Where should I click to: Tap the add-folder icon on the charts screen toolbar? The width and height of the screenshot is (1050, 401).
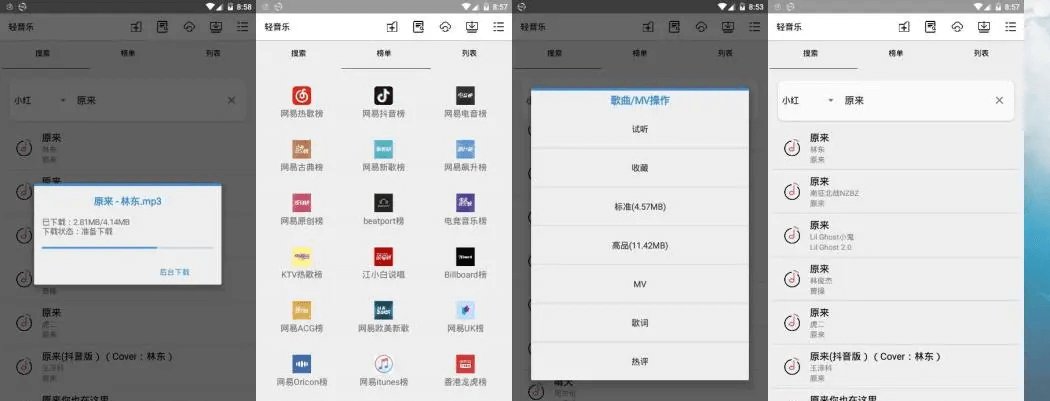pos(392,27)
